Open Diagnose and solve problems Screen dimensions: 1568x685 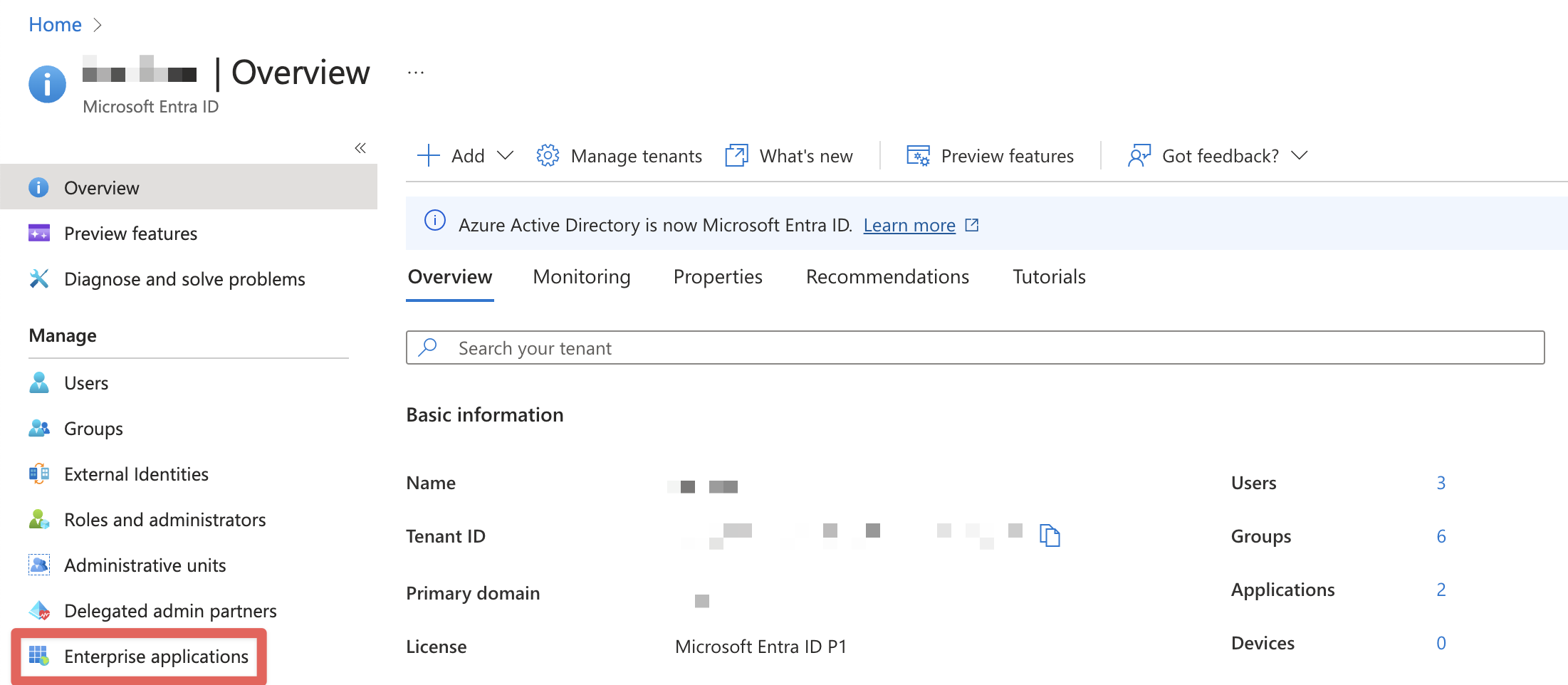tap(184, 279)
